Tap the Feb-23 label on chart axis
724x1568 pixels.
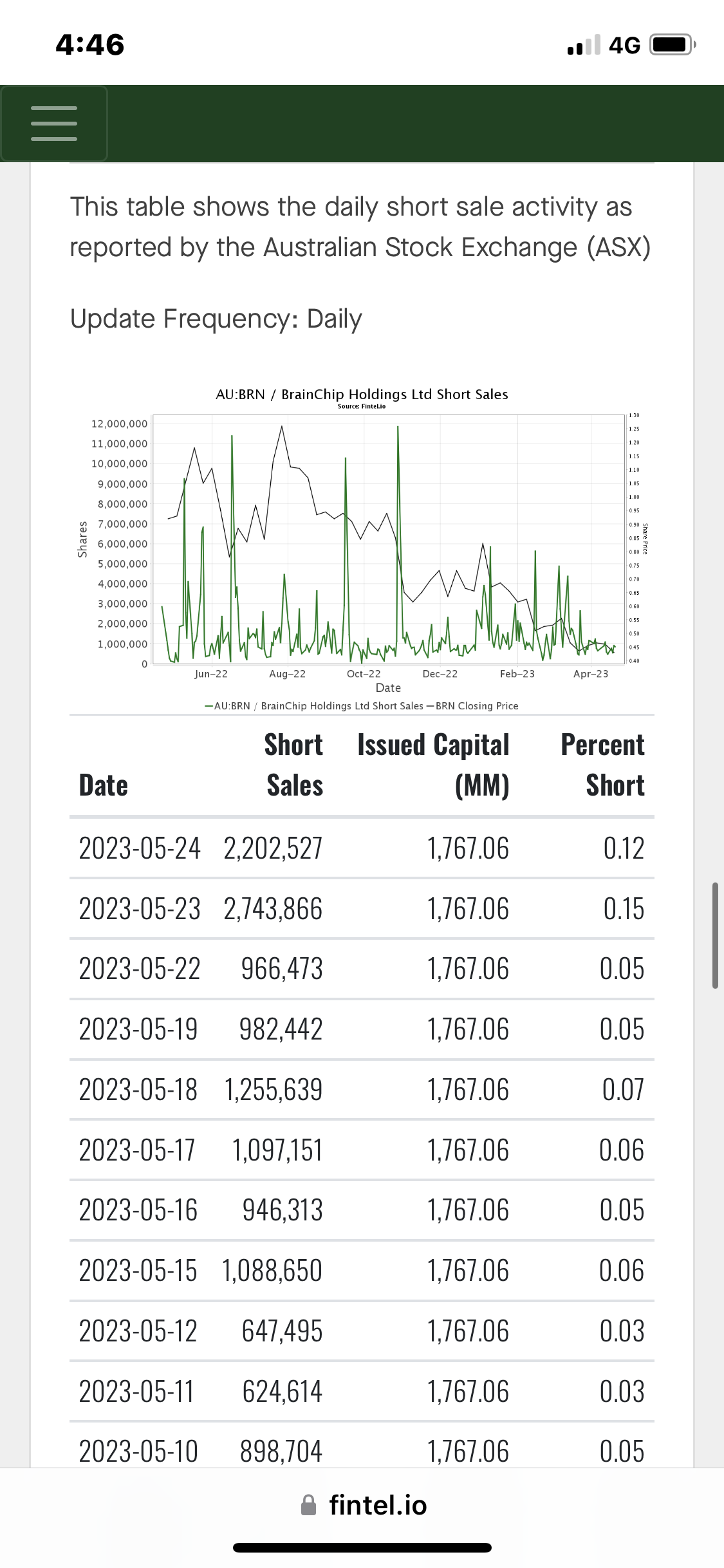click(x=517, y=673)
